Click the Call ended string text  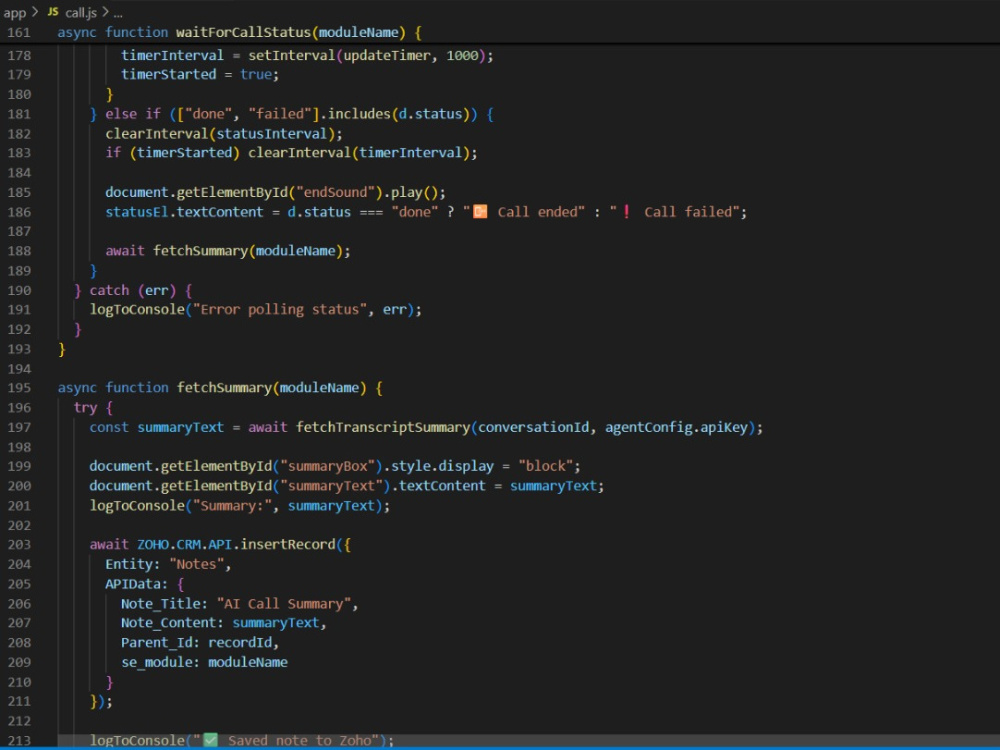click(537, 212)
